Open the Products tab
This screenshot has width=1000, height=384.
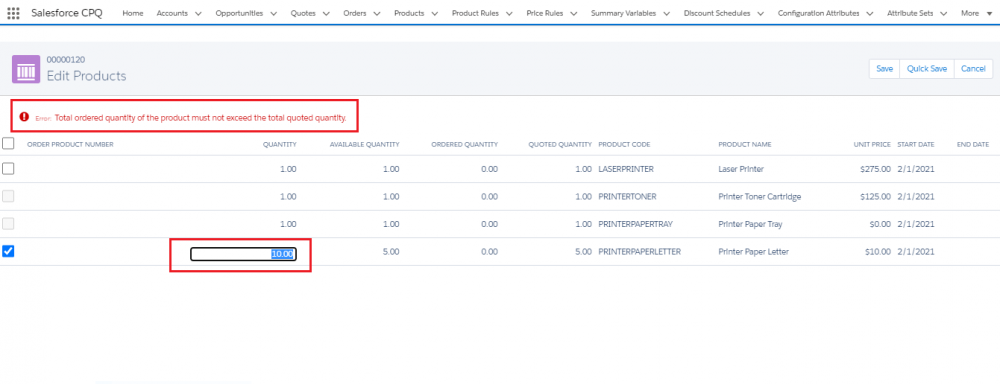click(409, 13)
